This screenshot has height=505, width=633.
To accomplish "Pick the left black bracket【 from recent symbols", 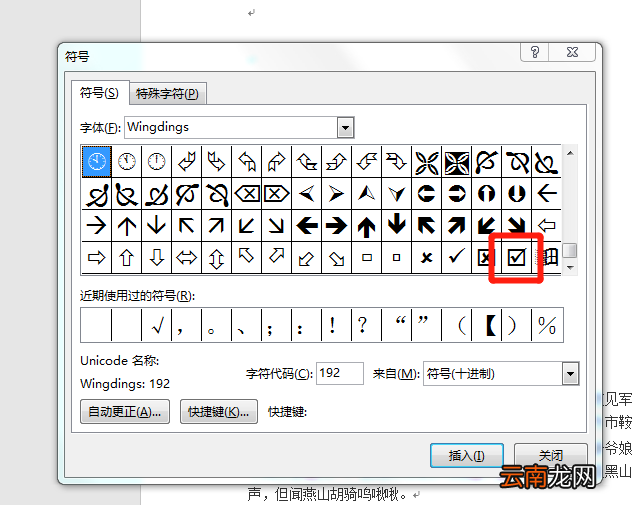I will [x=486, y=325].
